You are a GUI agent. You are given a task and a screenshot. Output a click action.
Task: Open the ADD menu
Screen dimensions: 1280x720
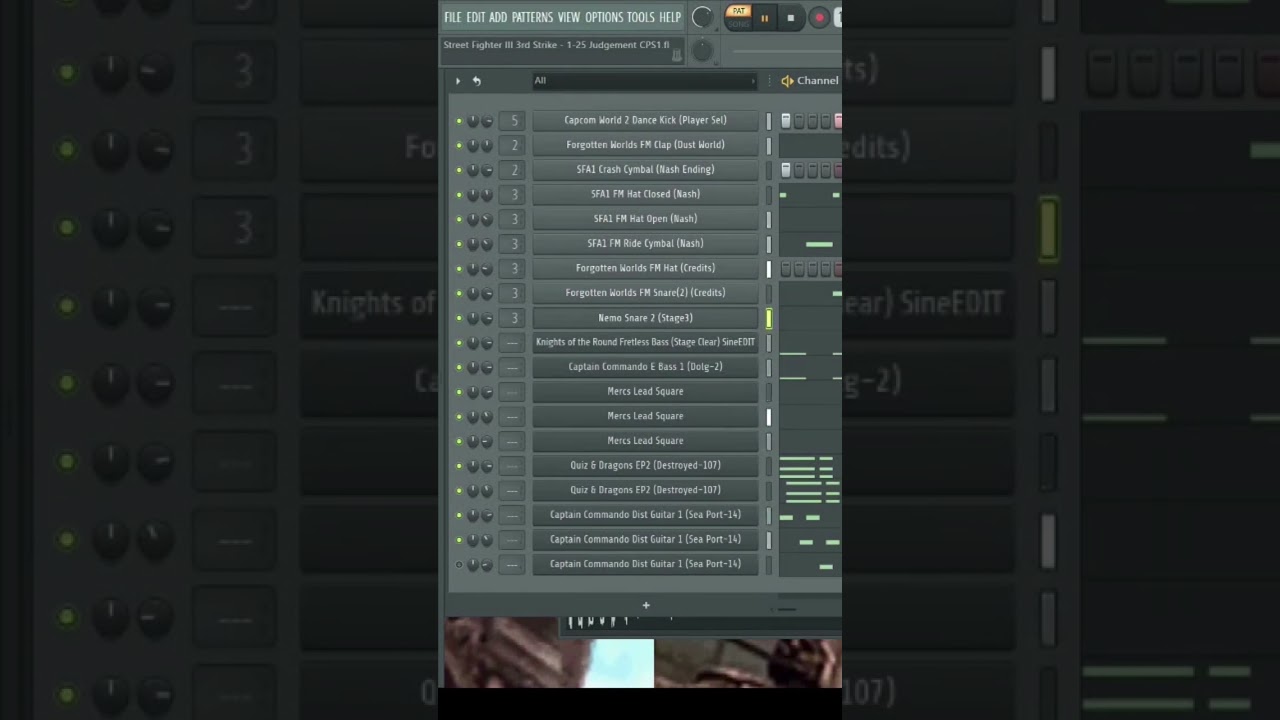pos(498,17)
